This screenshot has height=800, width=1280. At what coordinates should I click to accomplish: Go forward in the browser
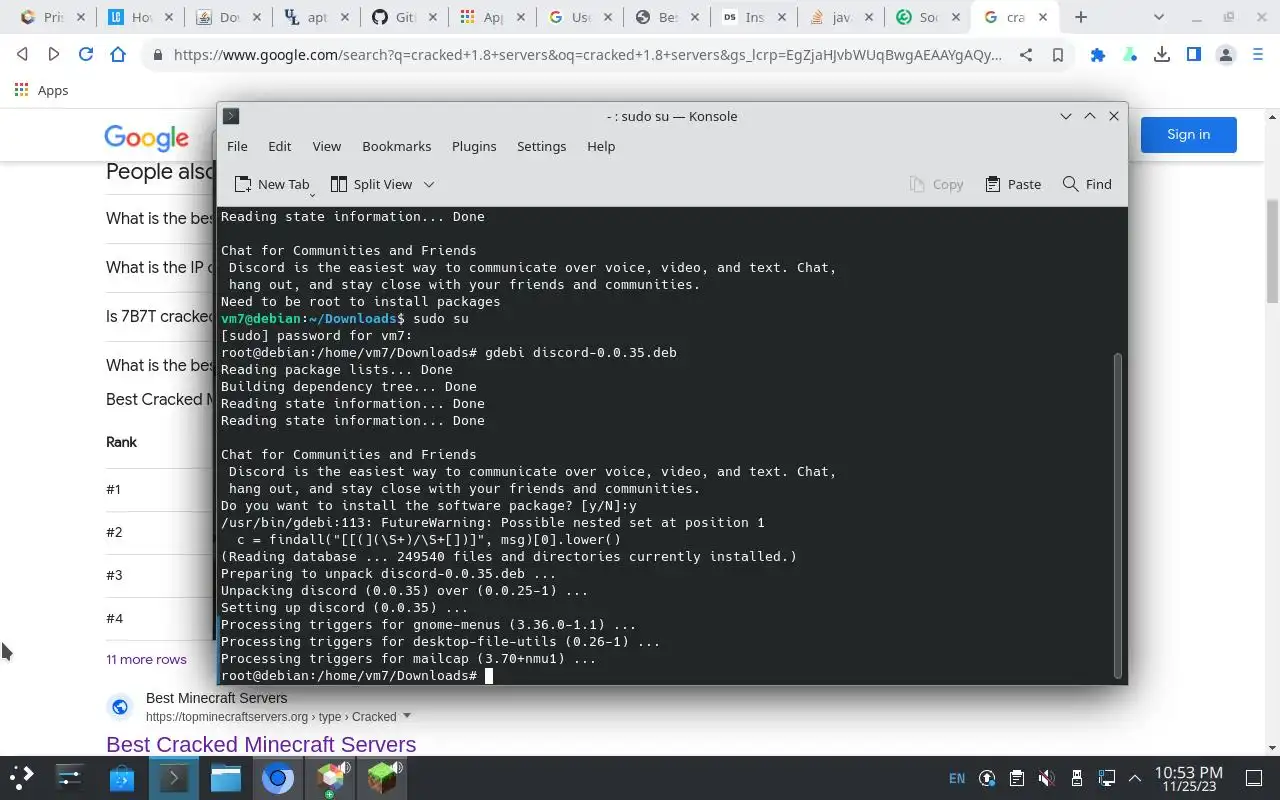tap(54, 55)
